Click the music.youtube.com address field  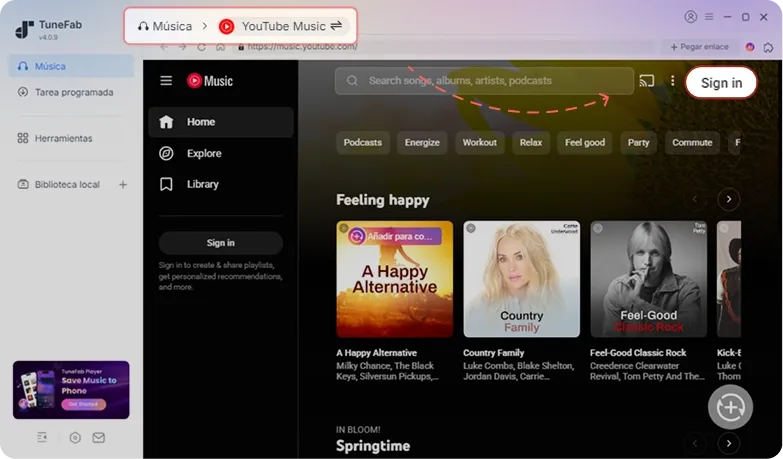[x=444, y=47]
